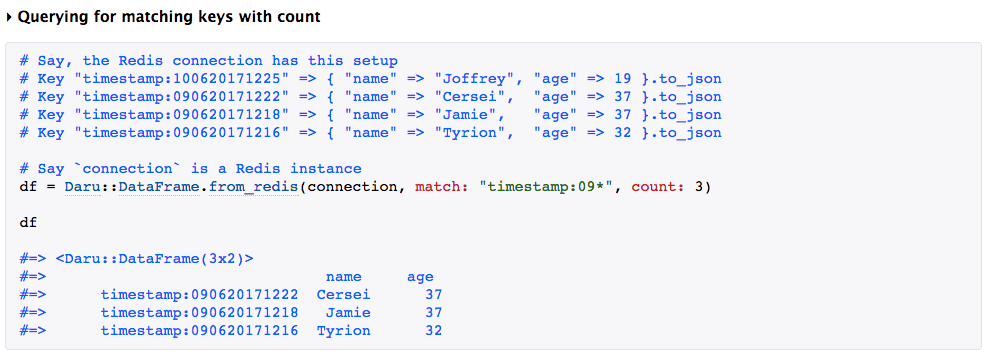The image size is (990, 363).
Task: Open the Daru link in the code
Action: click(83, 187)
